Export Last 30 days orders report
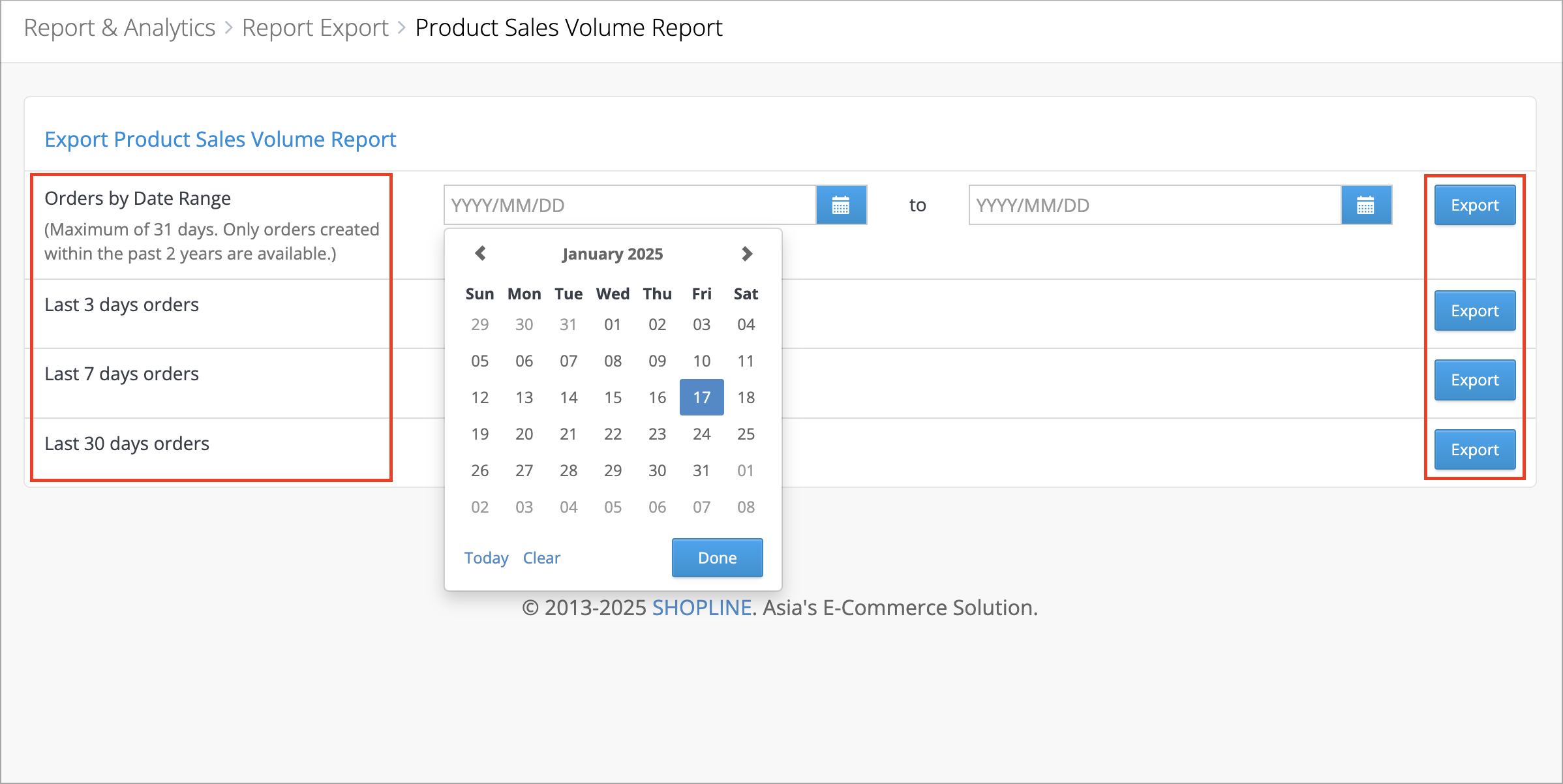Viewport: 1563px width, 784px height. tap(1474, 450)
